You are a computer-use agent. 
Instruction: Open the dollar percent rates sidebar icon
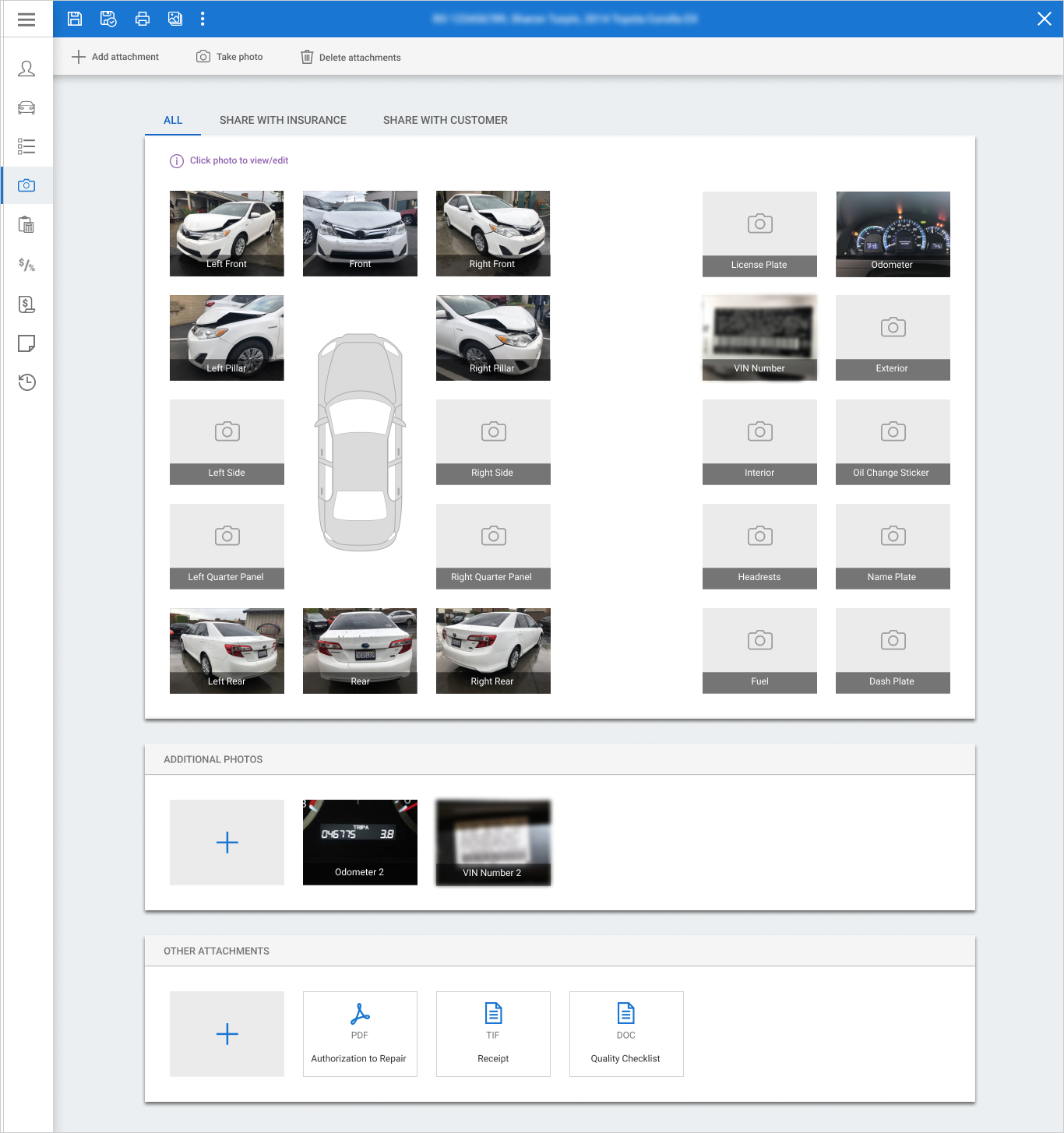[x=26, y=265]
